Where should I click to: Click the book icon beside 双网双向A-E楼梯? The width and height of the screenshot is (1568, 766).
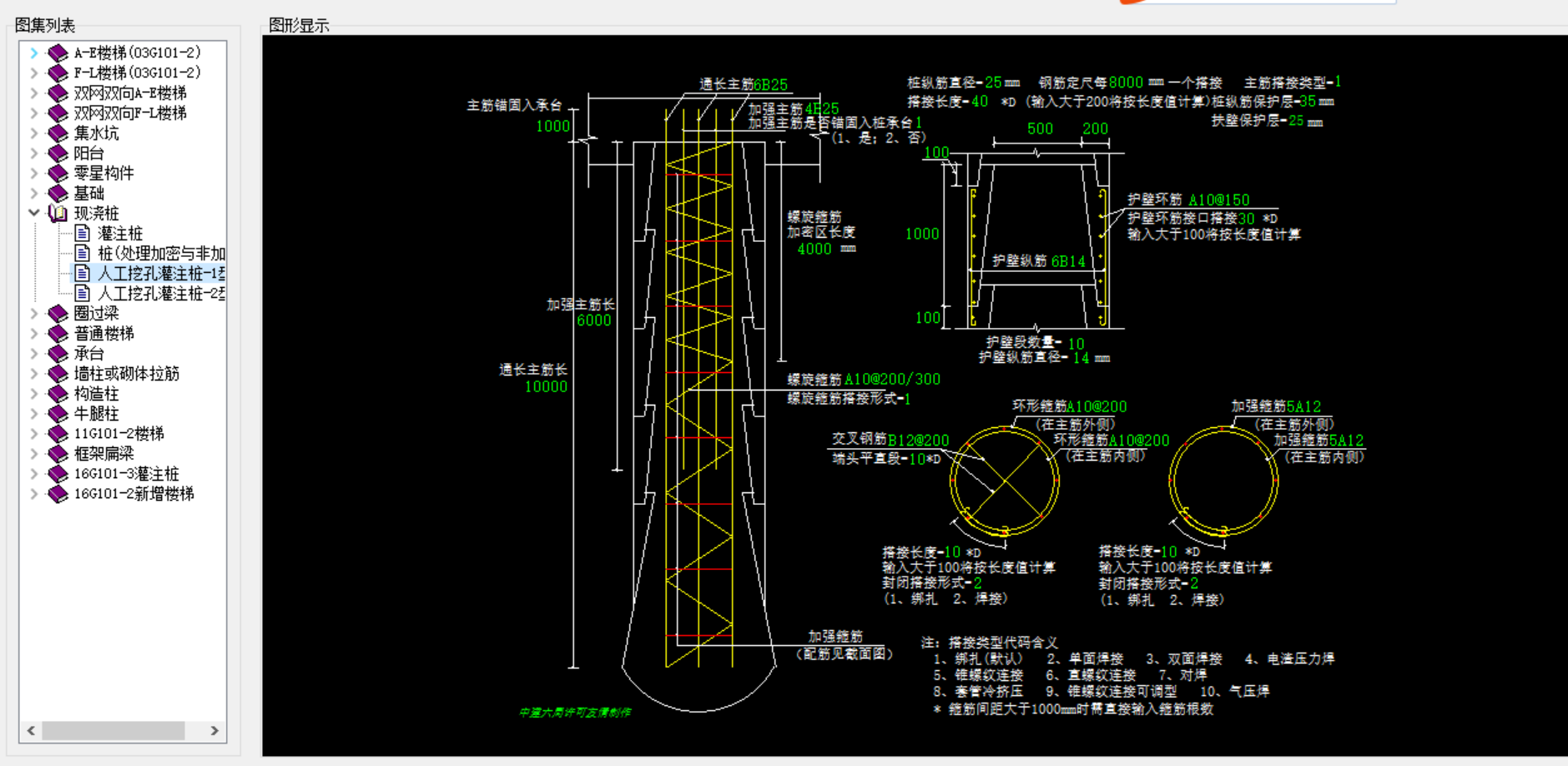click(58, 93)
